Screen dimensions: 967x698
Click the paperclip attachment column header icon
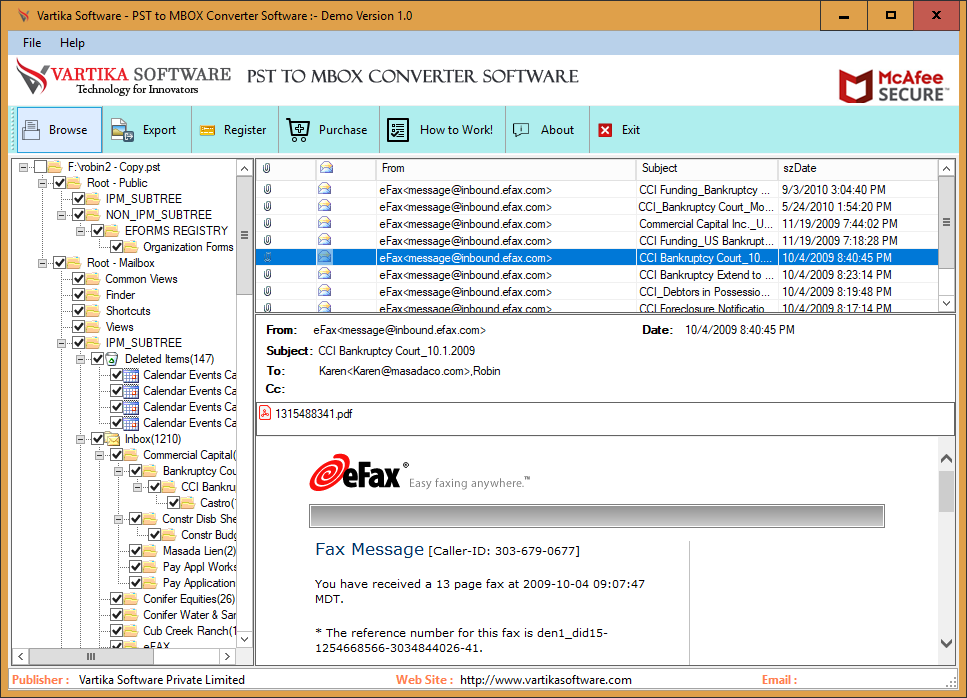[x=267, y=168]
